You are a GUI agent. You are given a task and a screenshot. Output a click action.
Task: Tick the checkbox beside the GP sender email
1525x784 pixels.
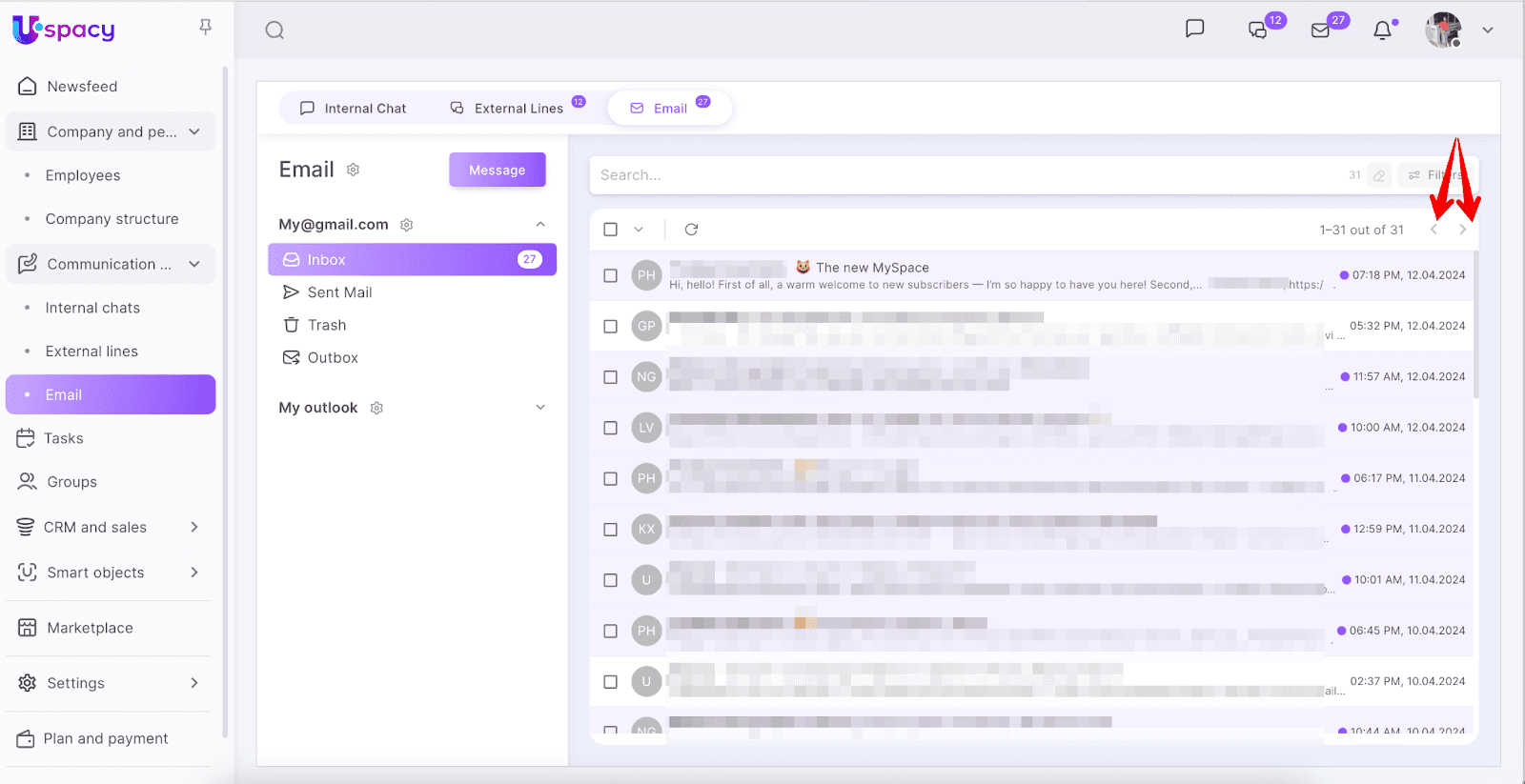pos(611,326)
